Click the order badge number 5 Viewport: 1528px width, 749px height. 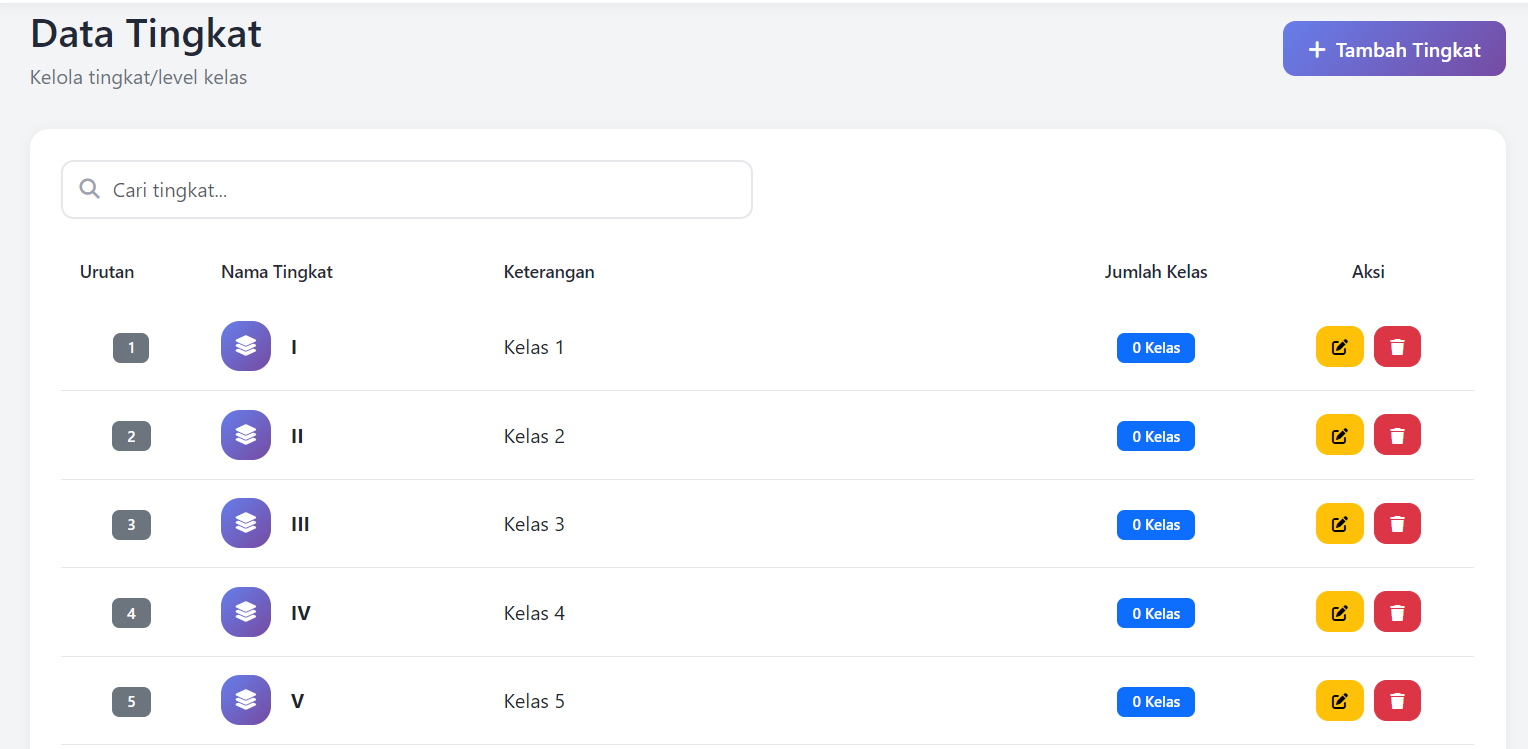[131, 702]
